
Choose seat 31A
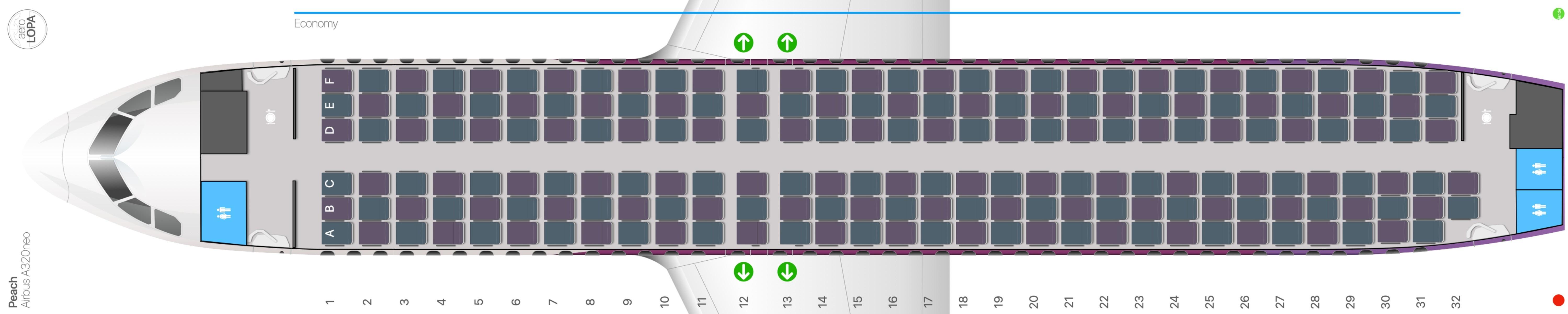coord(1428,232)
